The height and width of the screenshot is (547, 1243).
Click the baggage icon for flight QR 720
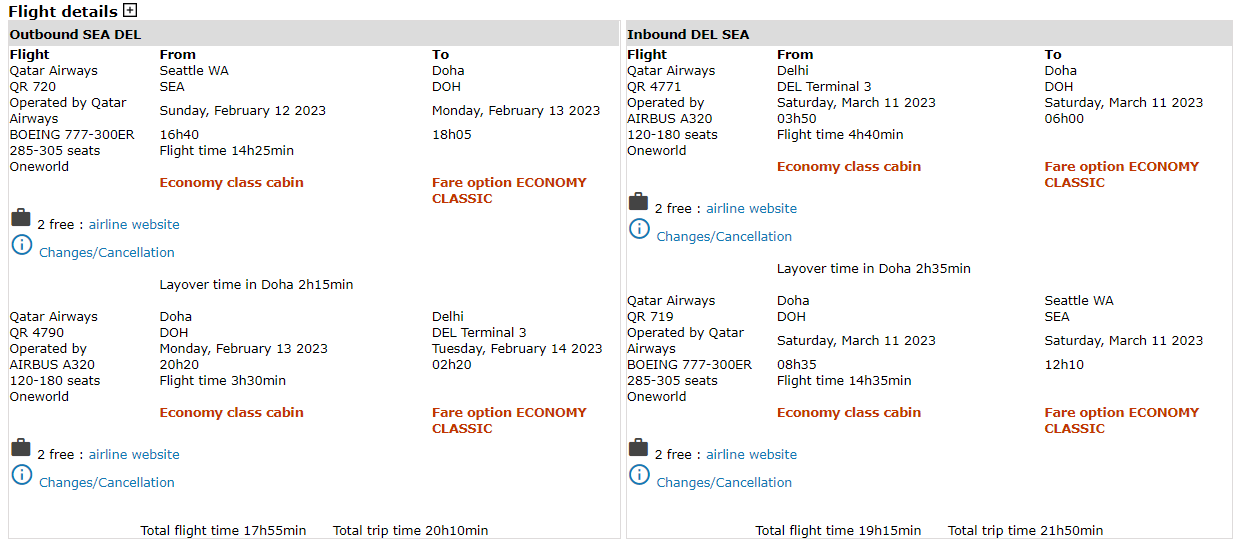(x=21, y=218)
